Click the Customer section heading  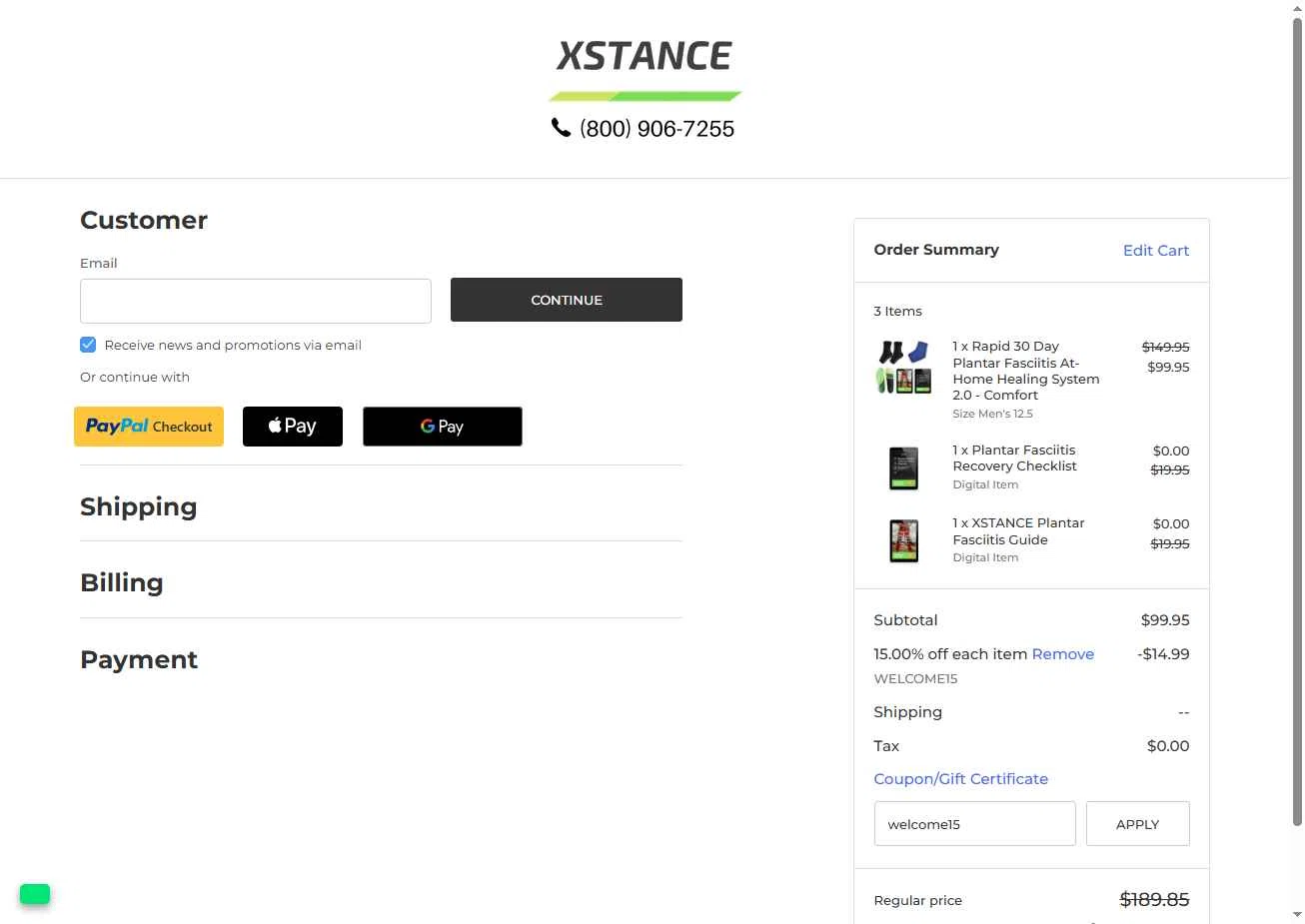click(x=144, y=220)
